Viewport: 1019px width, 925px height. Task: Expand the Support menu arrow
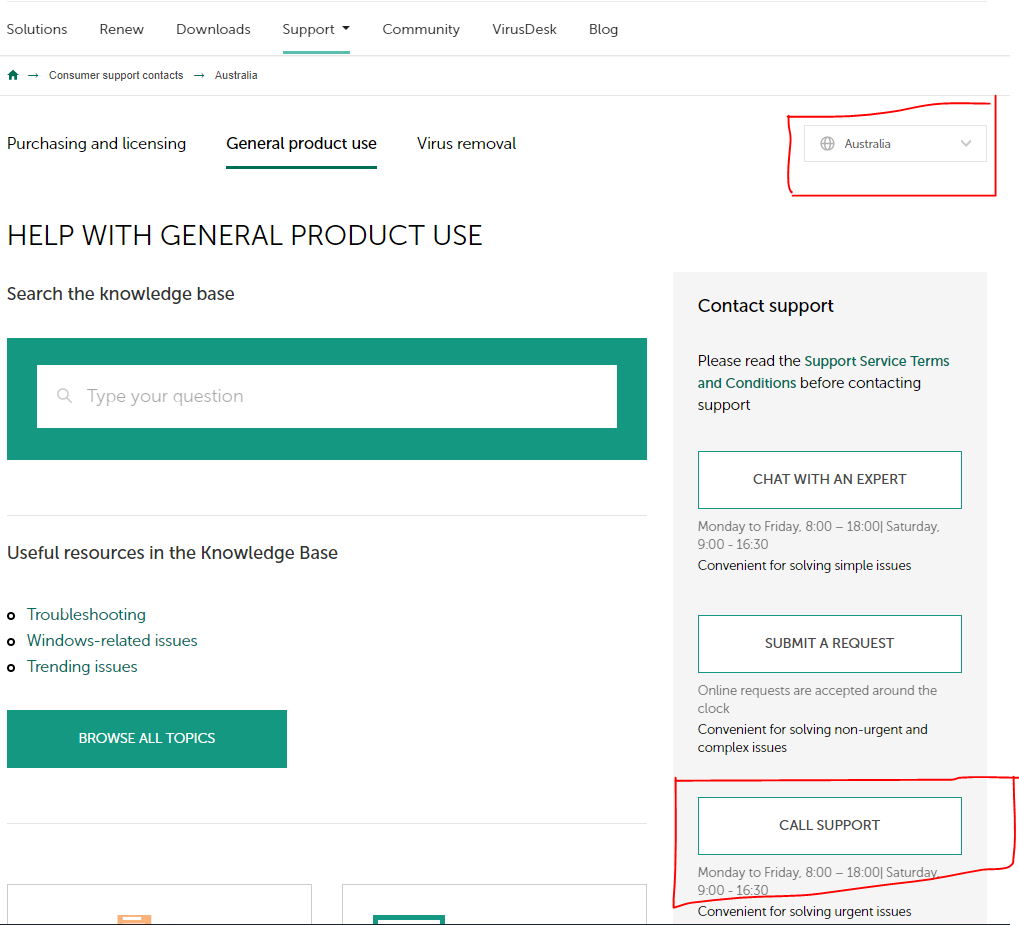pos(346,29)
